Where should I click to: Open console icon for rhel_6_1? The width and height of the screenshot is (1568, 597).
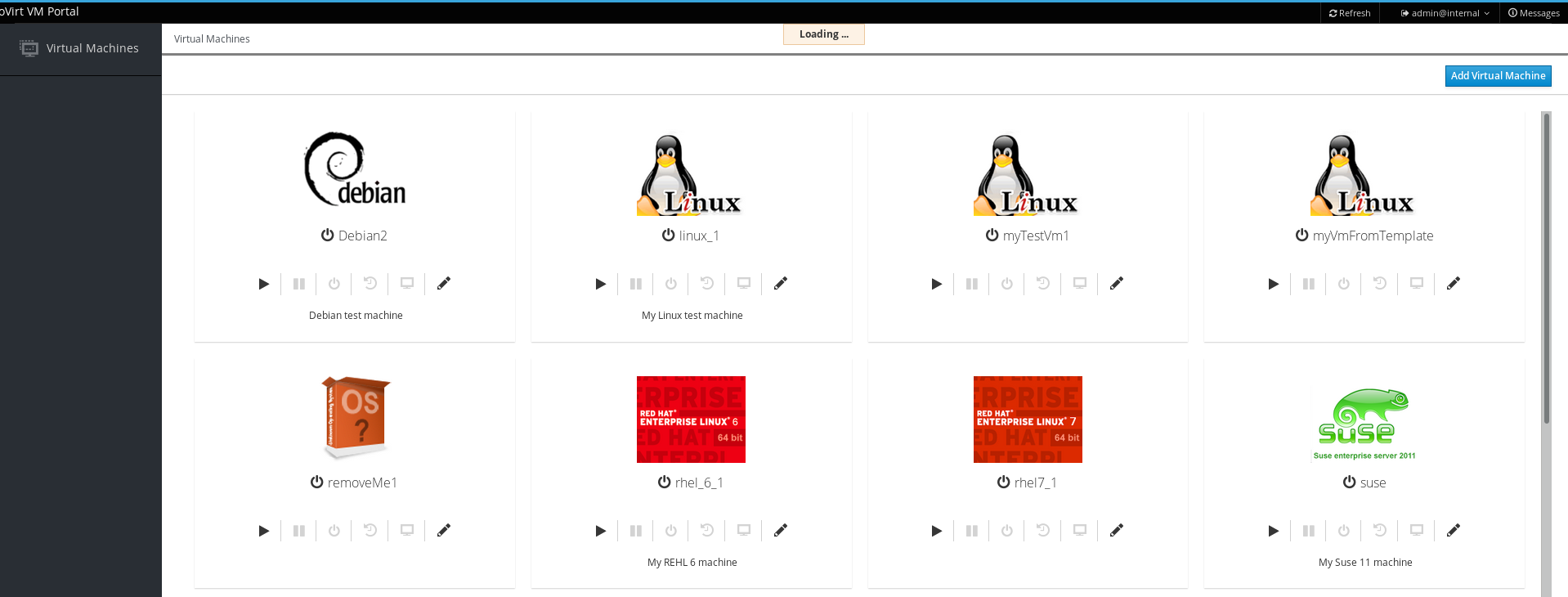[744, 531]
